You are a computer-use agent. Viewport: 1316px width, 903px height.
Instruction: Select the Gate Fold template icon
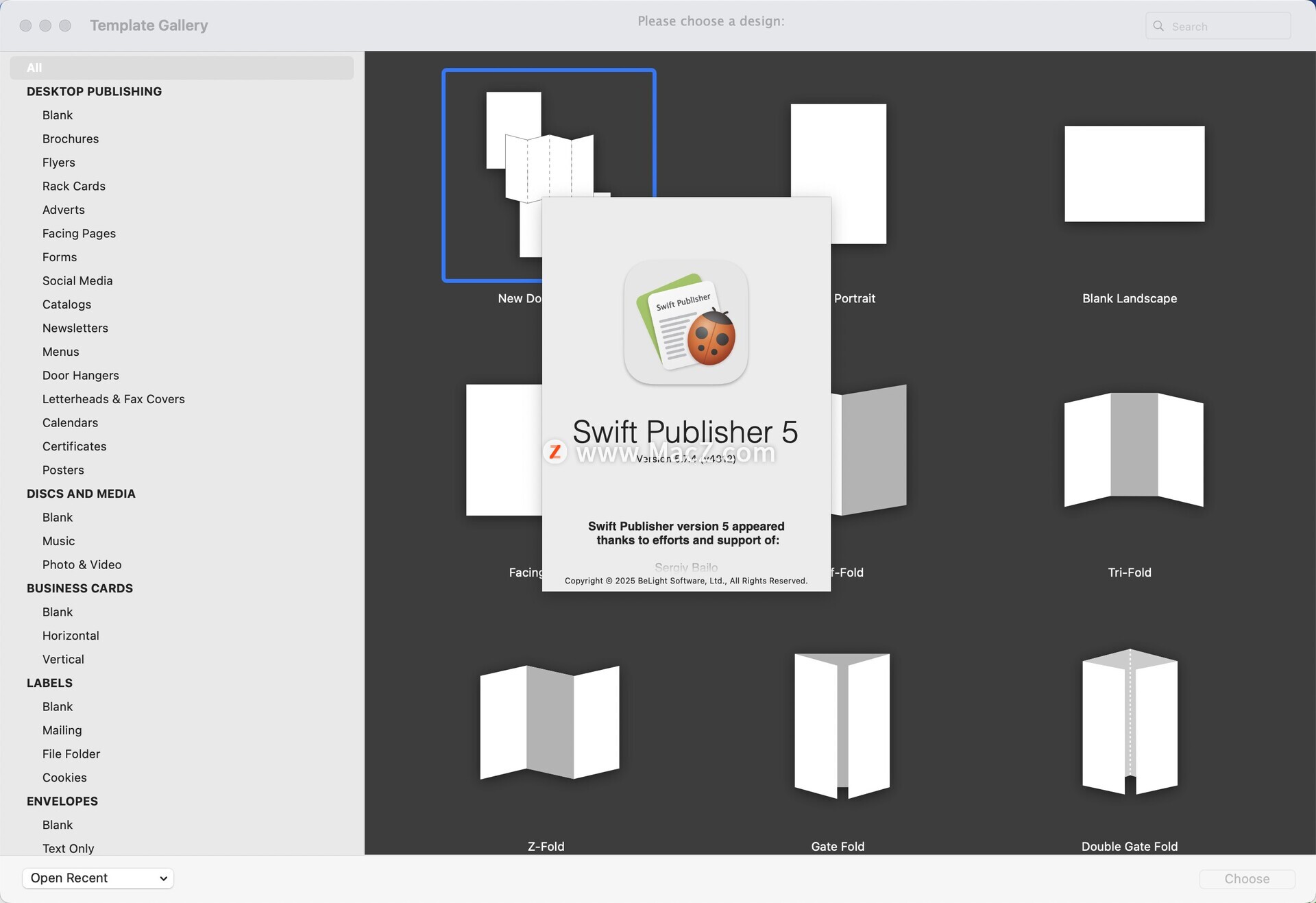tap(842, 725)
